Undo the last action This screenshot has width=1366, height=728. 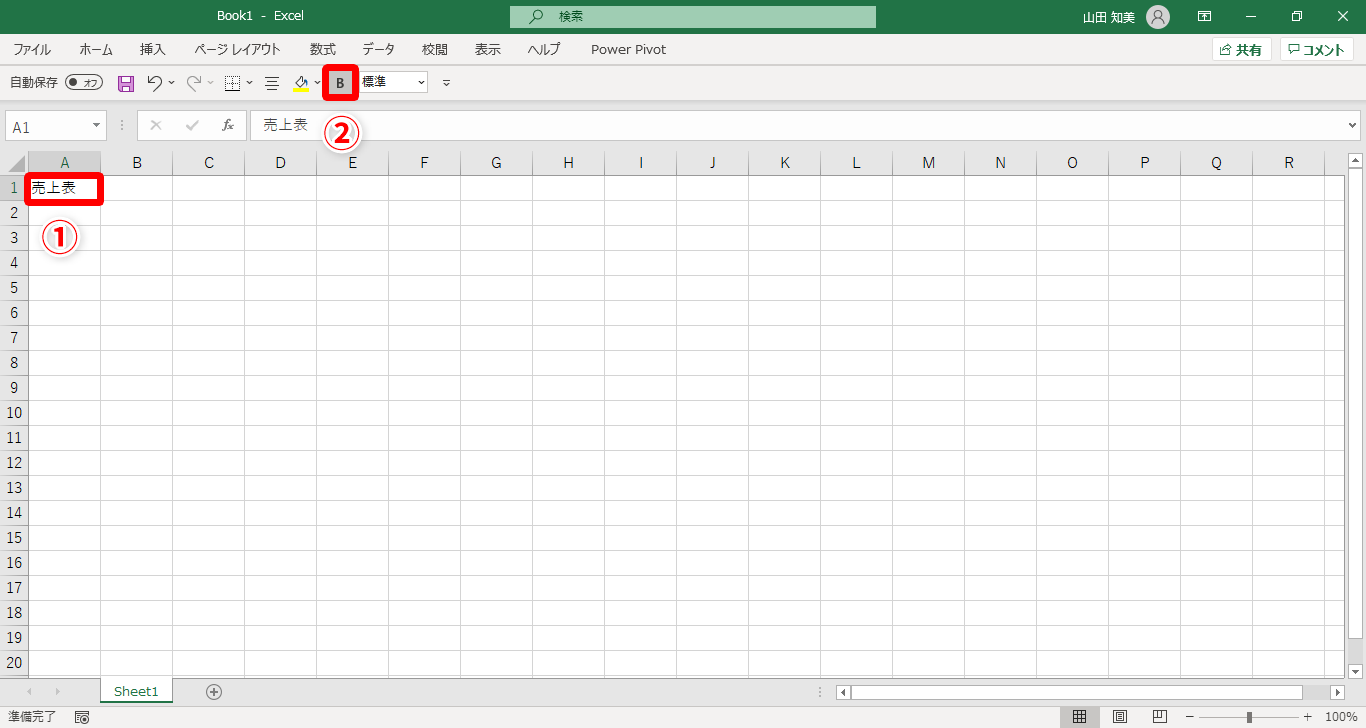click(x=154, y=83)
